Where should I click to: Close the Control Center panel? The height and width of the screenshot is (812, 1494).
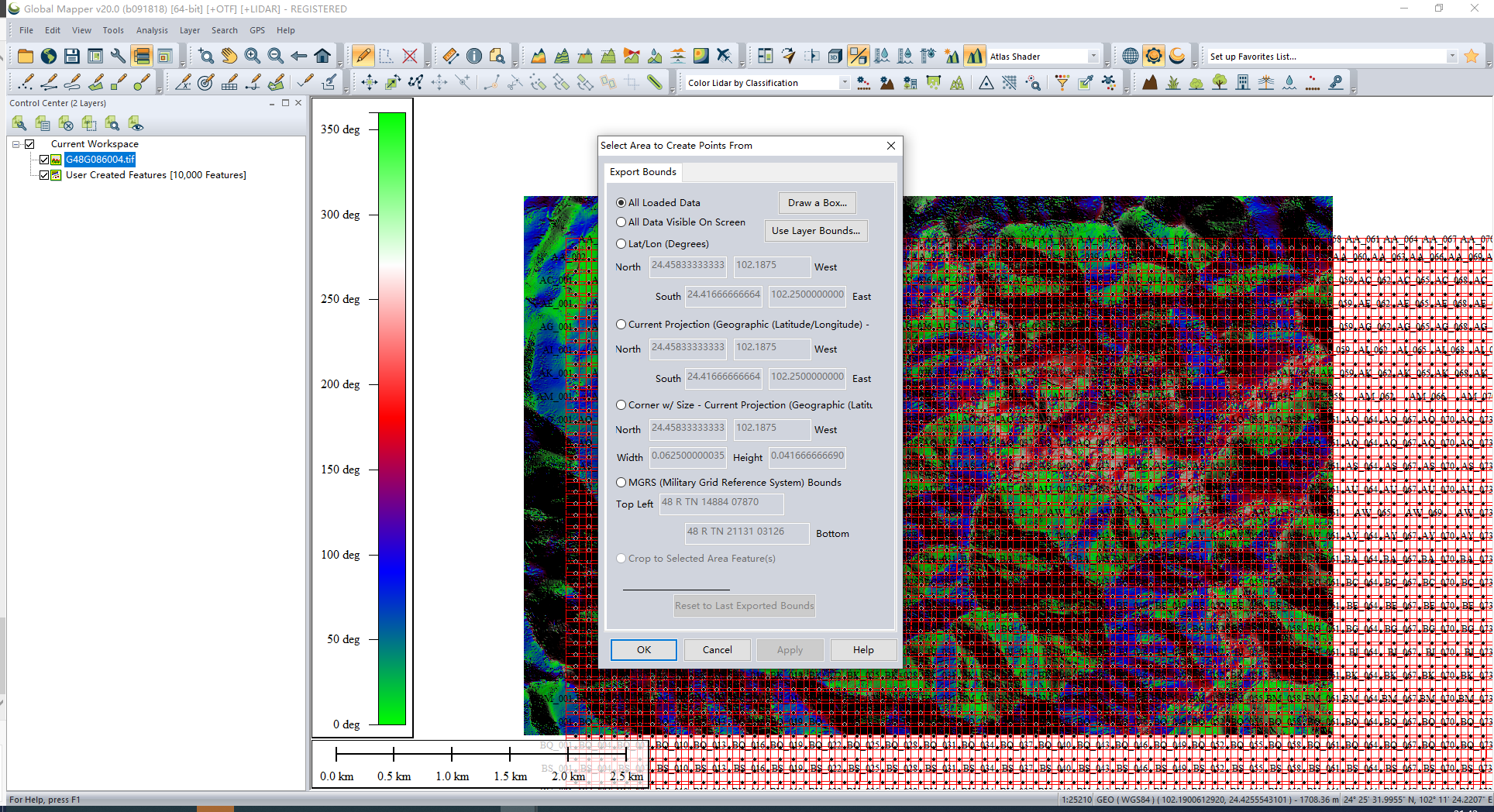(x=298, y=103)
